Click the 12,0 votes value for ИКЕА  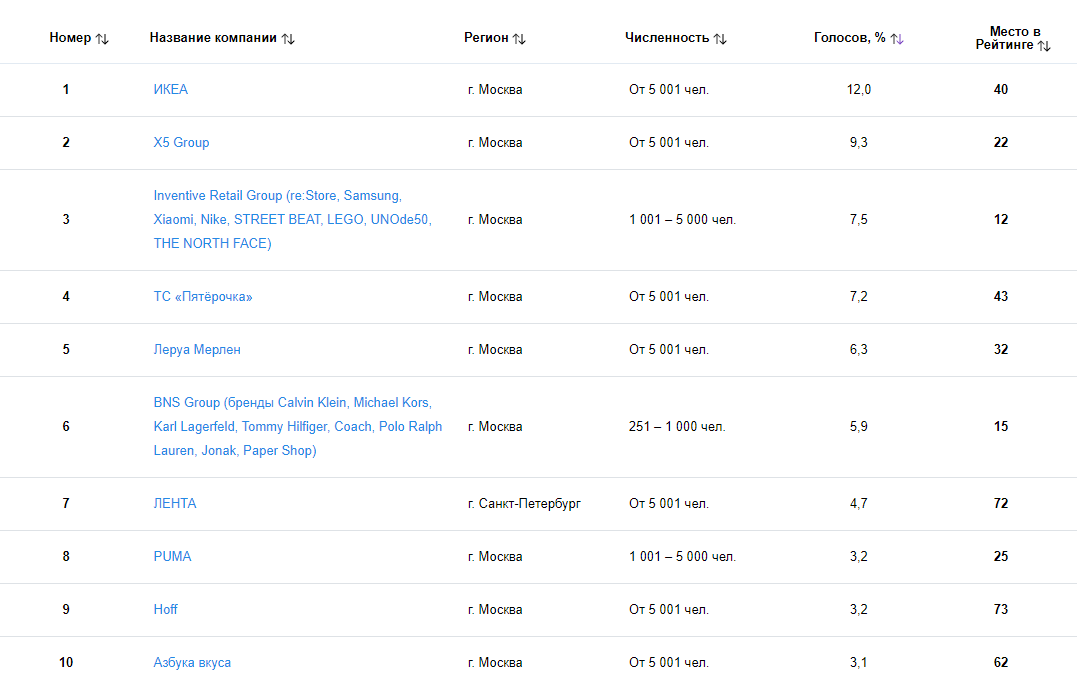pos(859,89)
